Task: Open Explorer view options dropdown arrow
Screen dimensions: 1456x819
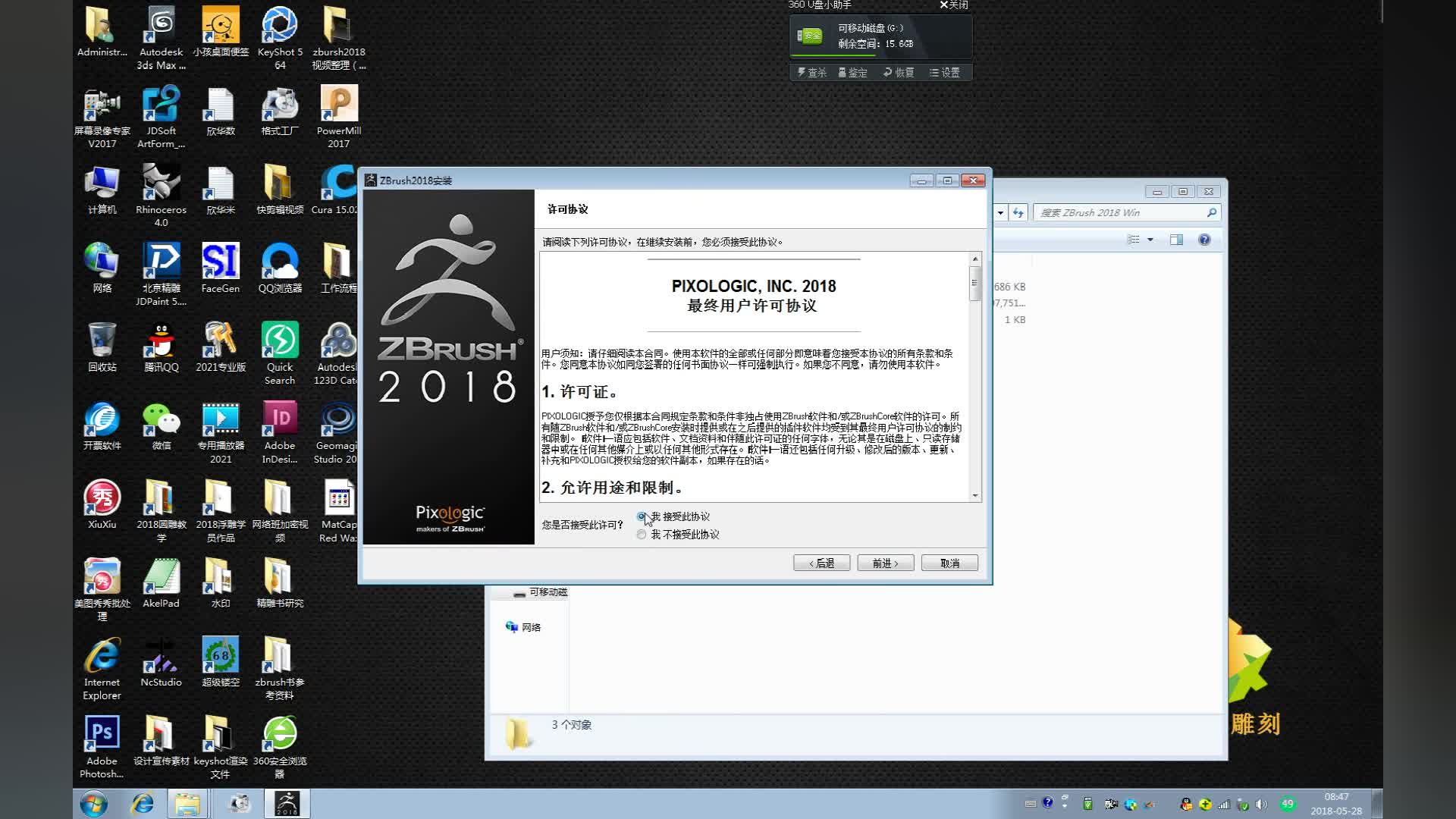Action: (x=1150, y=240)
